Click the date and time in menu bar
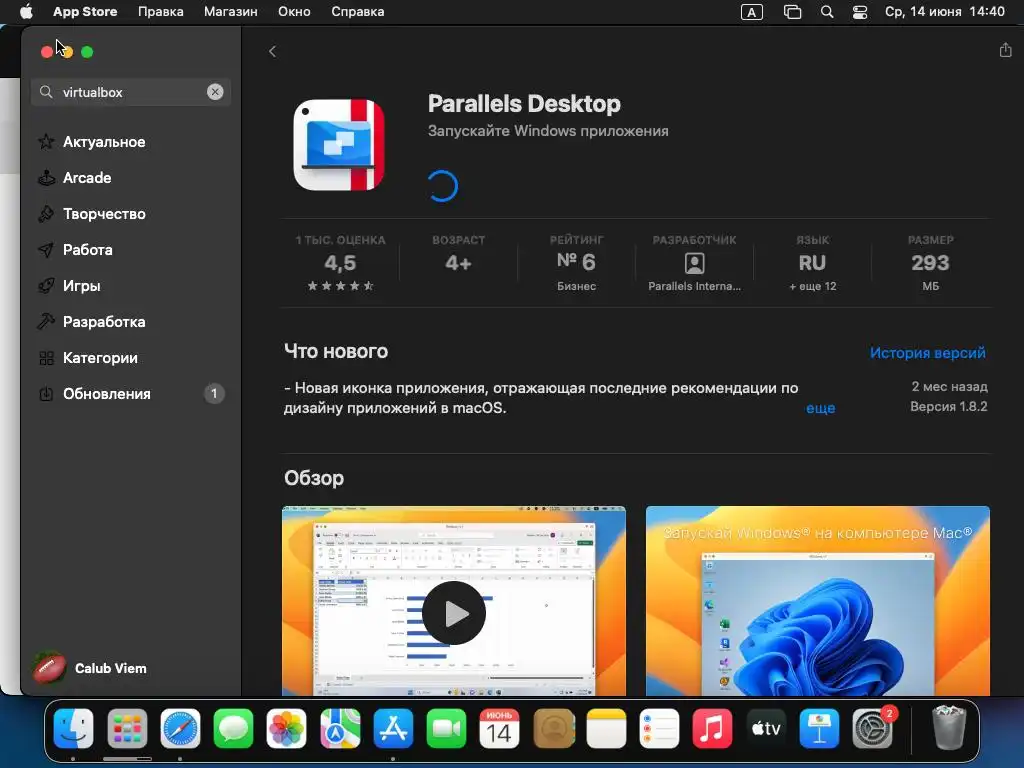The height and width of the screenshot is (768, 1024). 944,12
